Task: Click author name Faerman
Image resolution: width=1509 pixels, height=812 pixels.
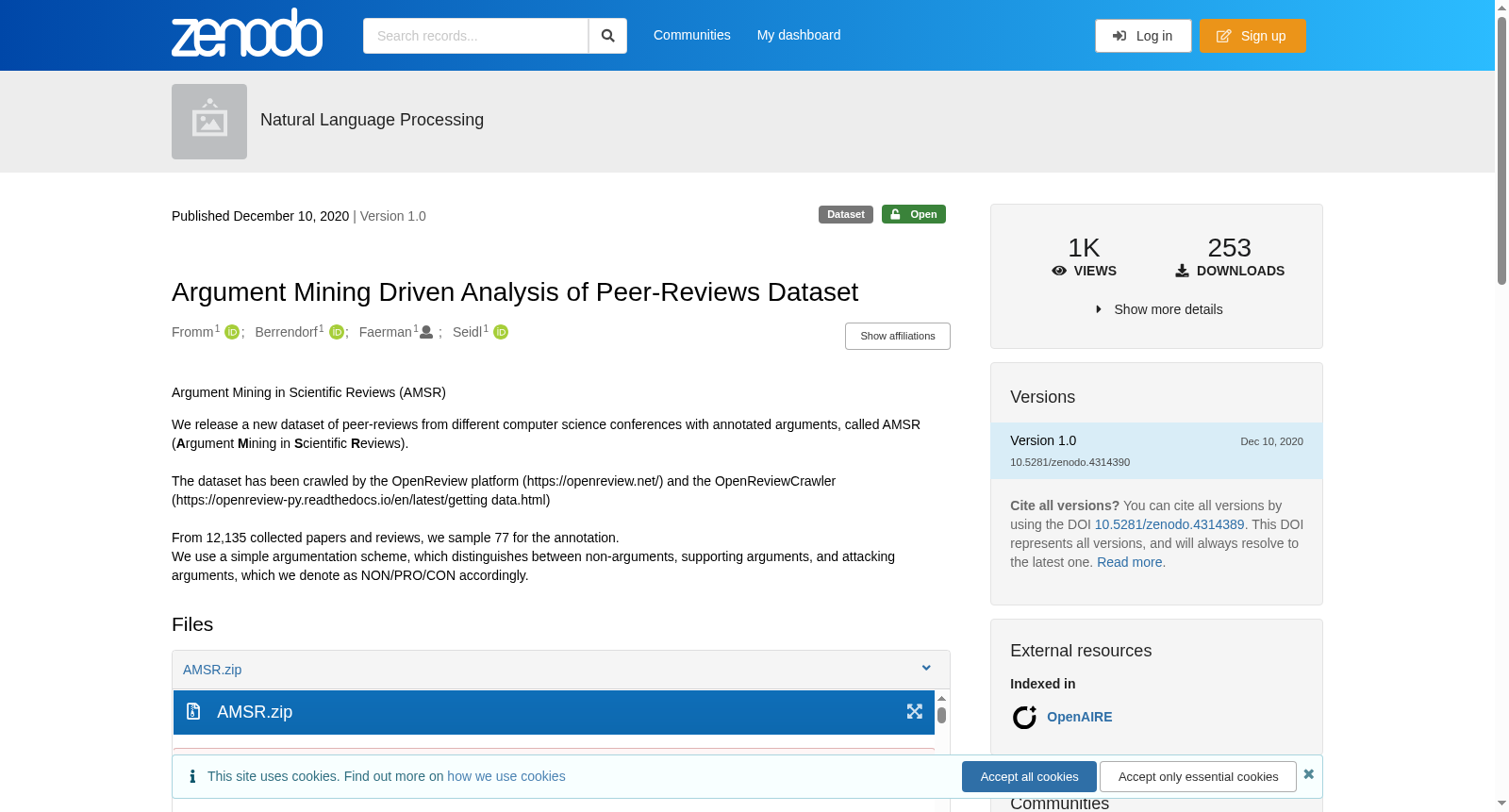Action: tap(386, 332)
